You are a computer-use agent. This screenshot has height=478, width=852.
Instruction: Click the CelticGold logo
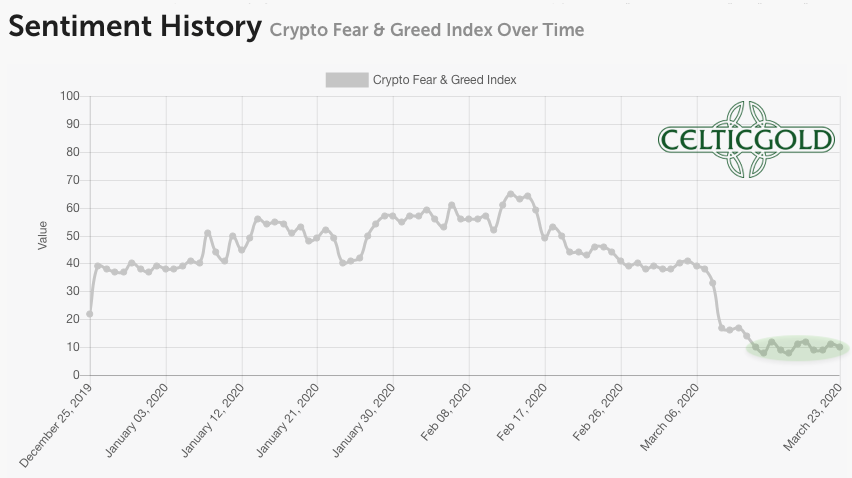pos(746,139)
